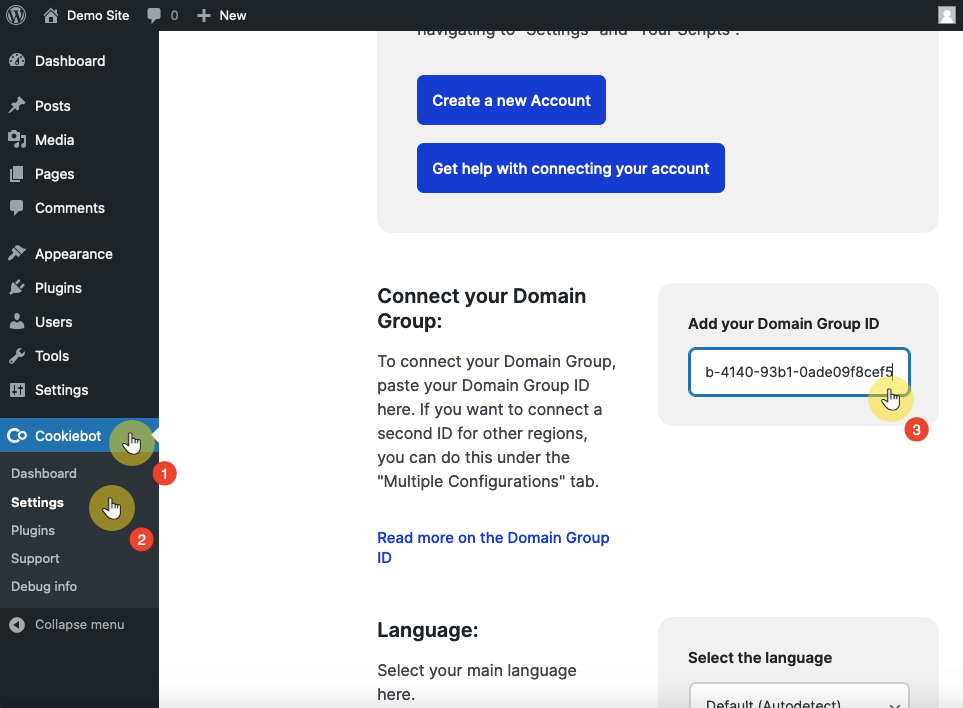Click the WordPress logo icon

point(16,15)
